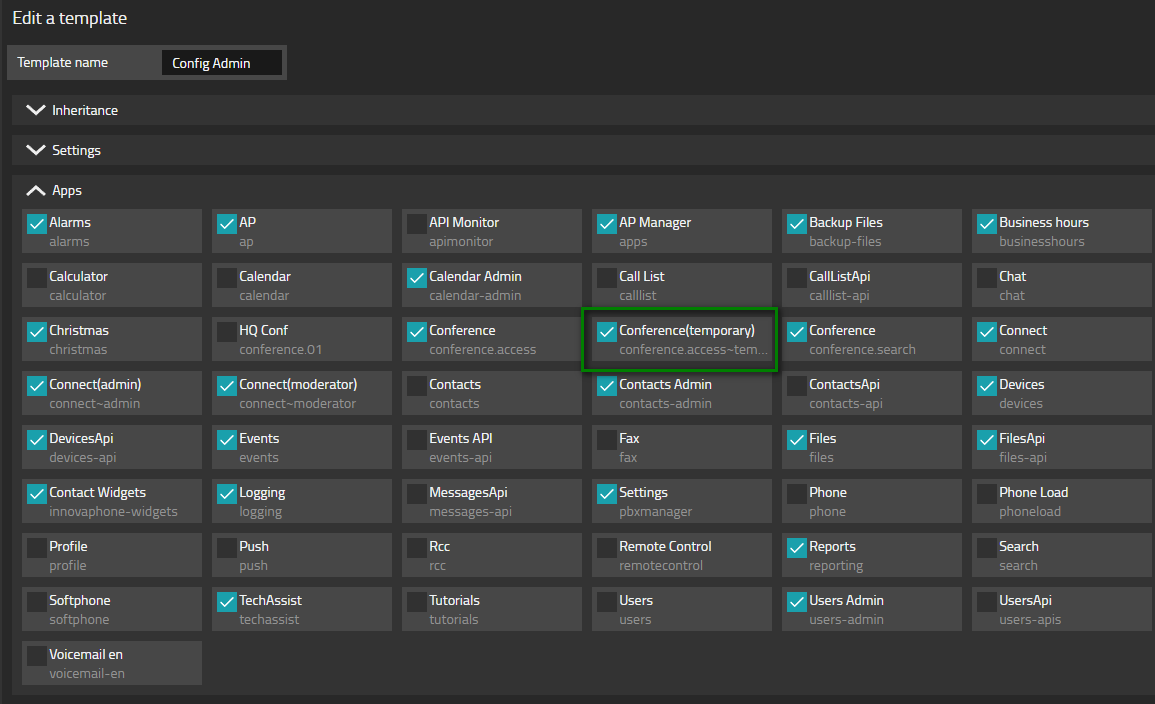
Task: Disable the DevicesApi checkbox
Action: coord(37,440)
